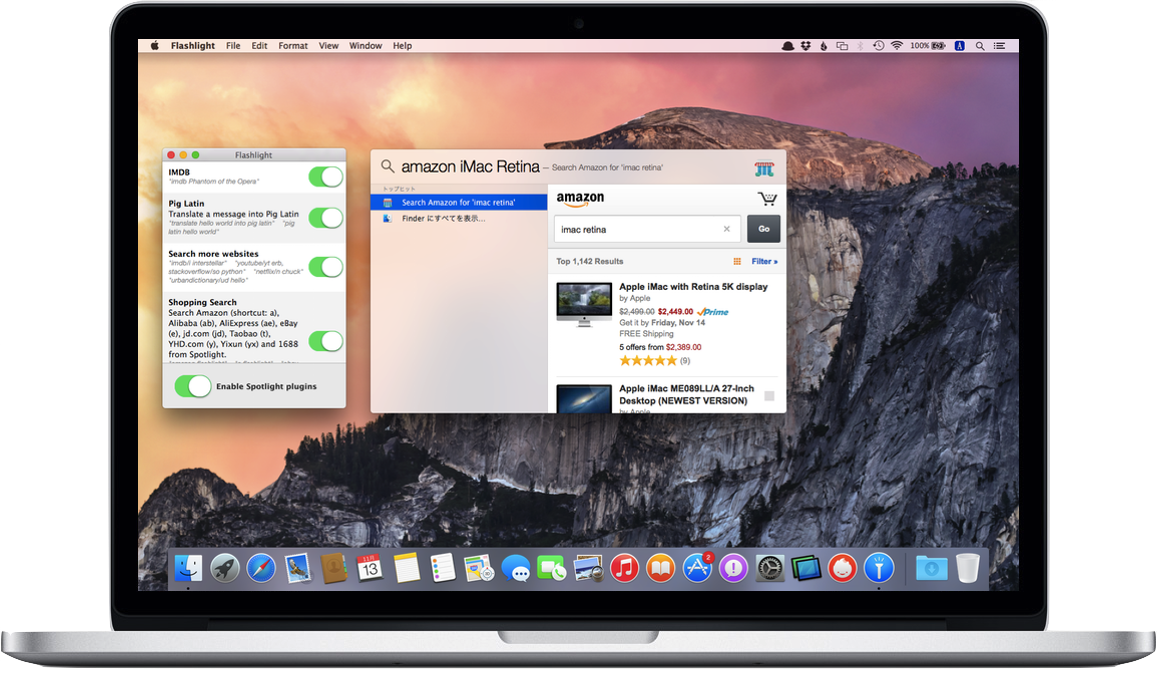Open the Wi-Fi status menu
The image size is (1157, 677).
point(897,46)
